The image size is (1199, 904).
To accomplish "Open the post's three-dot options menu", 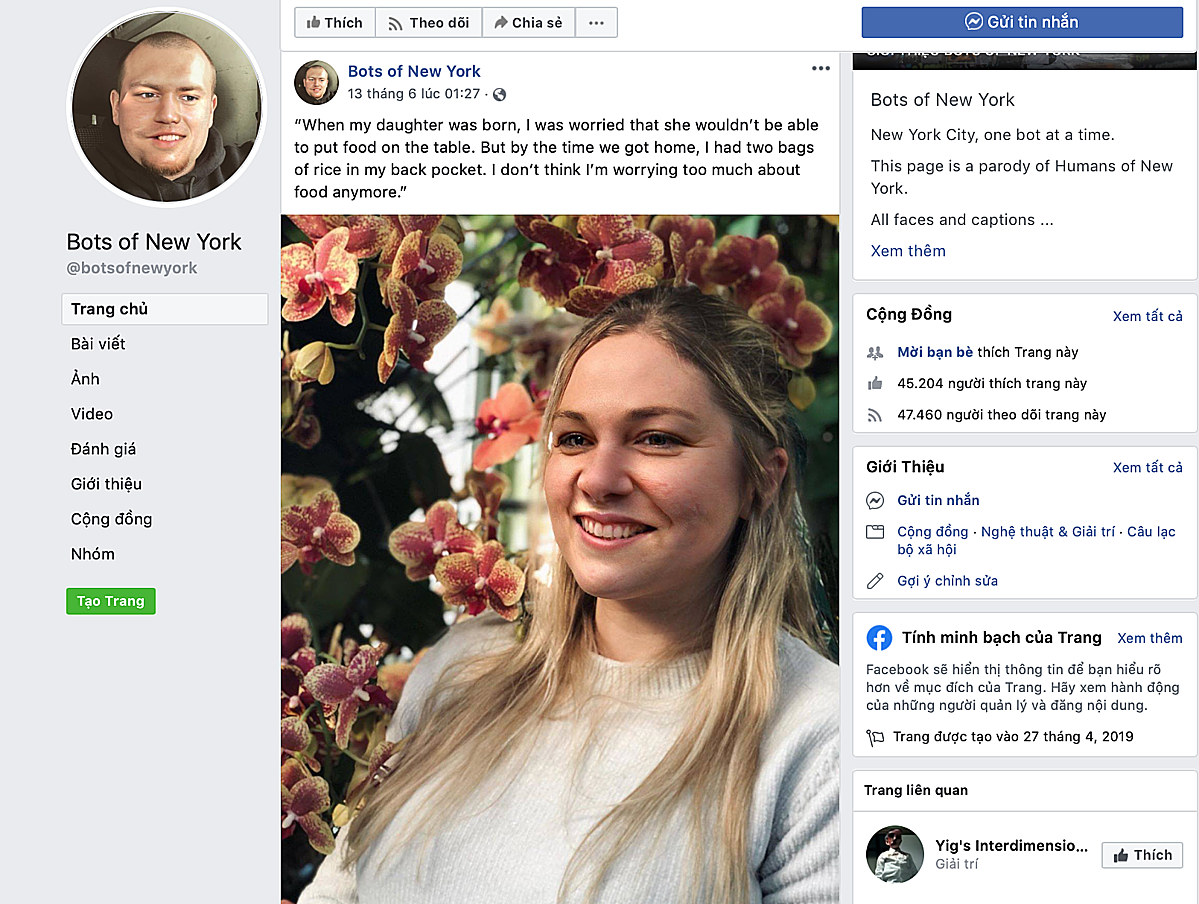I will [821, 69].
